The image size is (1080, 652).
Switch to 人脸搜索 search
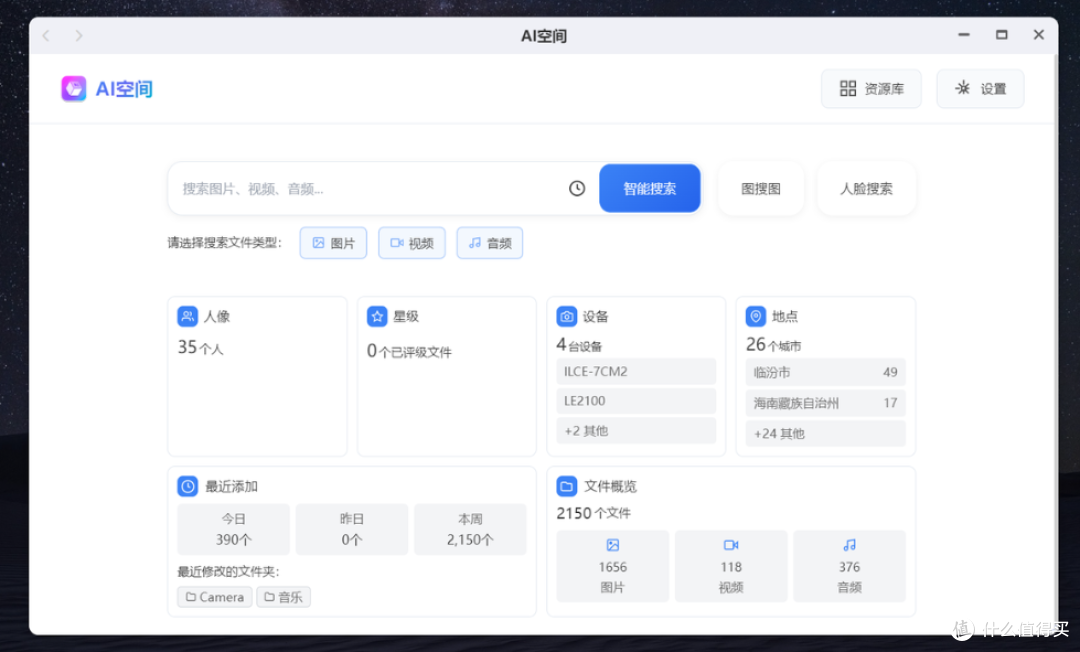(x=866, y=188)
